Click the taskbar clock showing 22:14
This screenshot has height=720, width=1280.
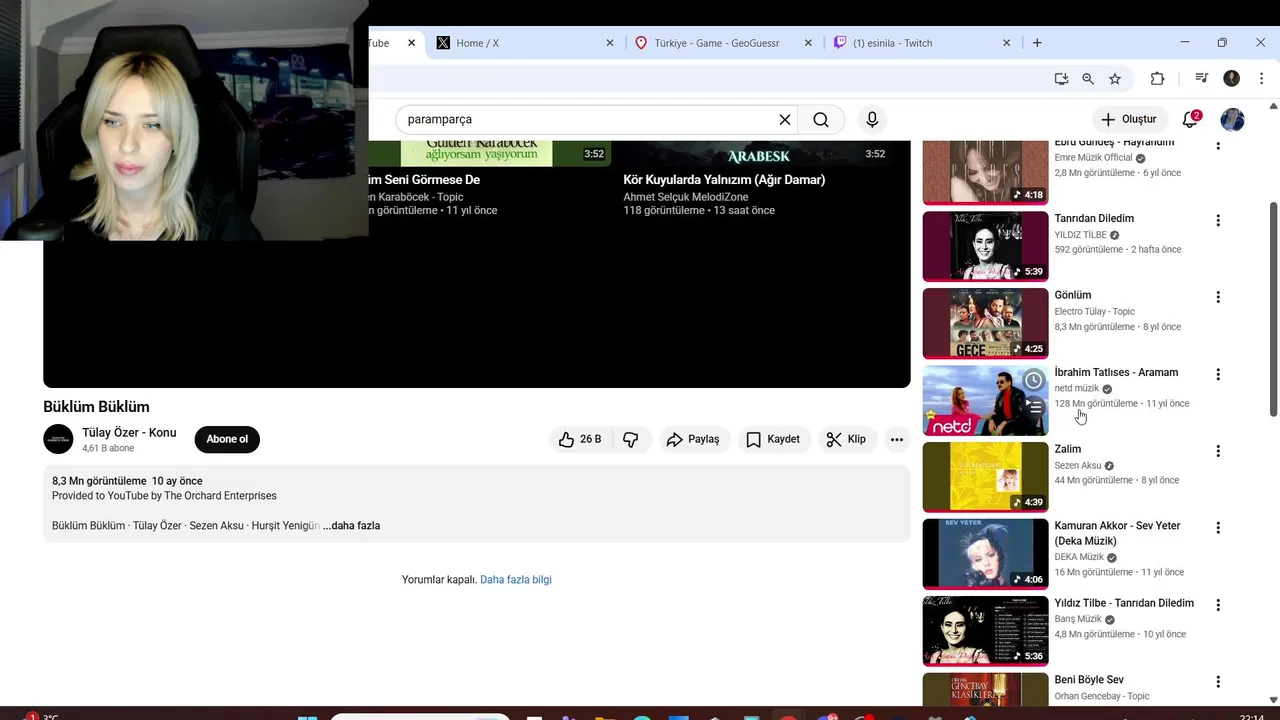1251,716
